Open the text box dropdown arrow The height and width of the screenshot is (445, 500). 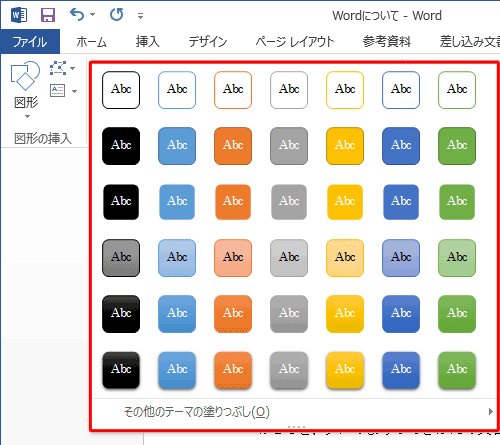coord(74,91)
